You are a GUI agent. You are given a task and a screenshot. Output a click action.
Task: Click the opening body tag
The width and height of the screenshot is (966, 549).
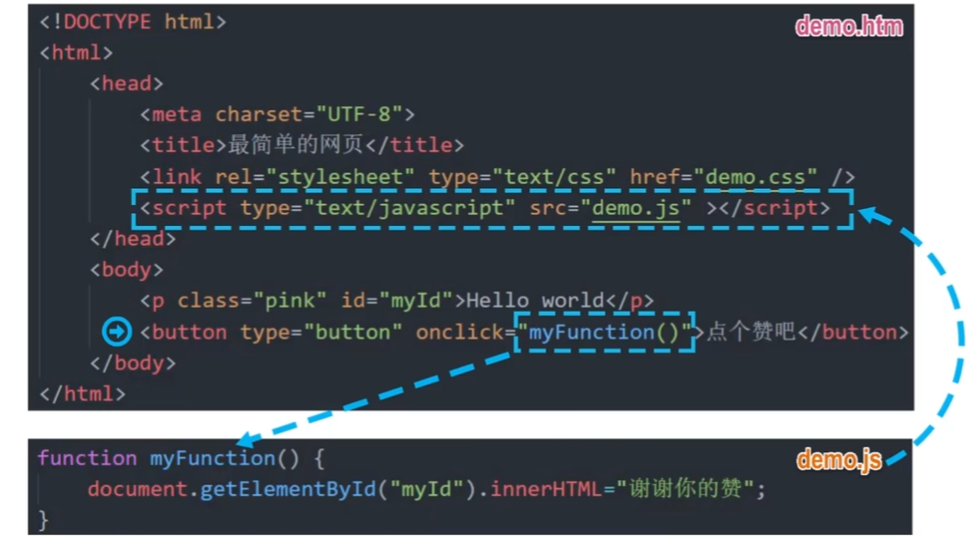(x=126, y=270)
